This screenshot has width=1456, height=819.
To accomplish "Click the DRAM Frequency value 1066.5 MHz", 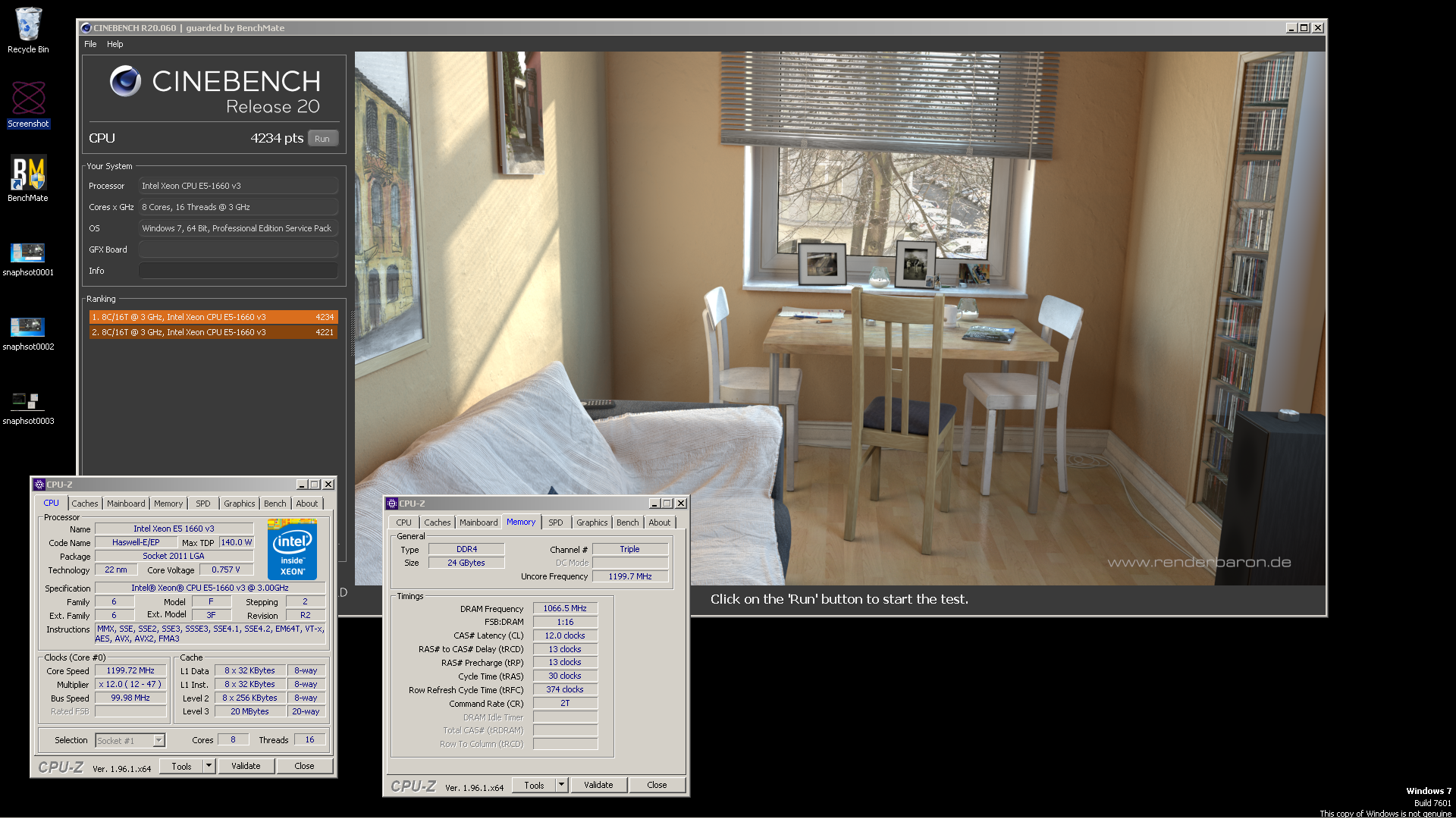I will [565, 608].
